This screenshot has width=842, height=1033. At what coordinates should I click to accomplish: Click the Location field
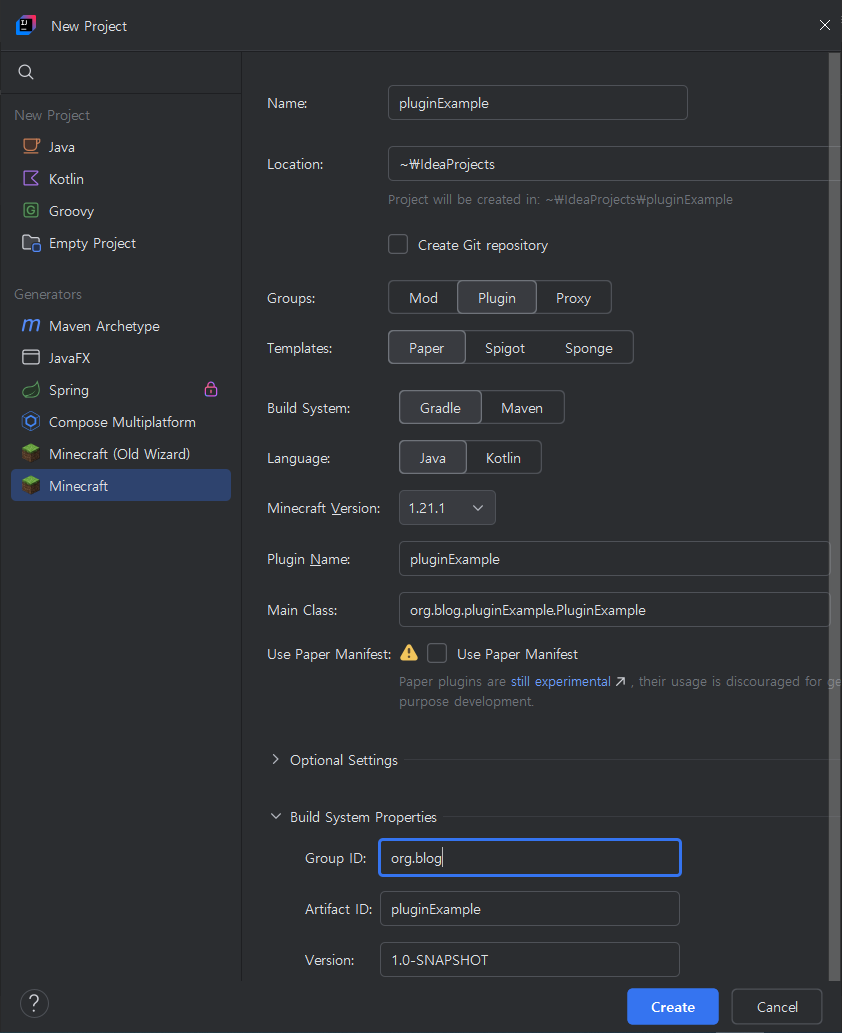click(x=613, y=164)
